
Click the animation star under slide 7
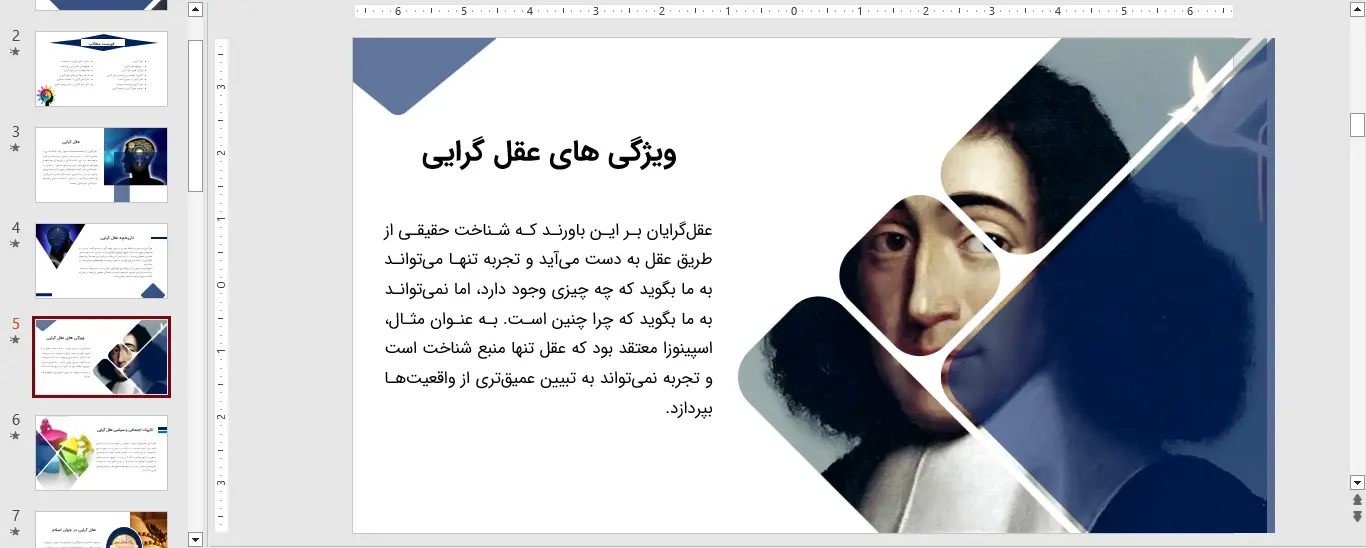tap(15, 532)
